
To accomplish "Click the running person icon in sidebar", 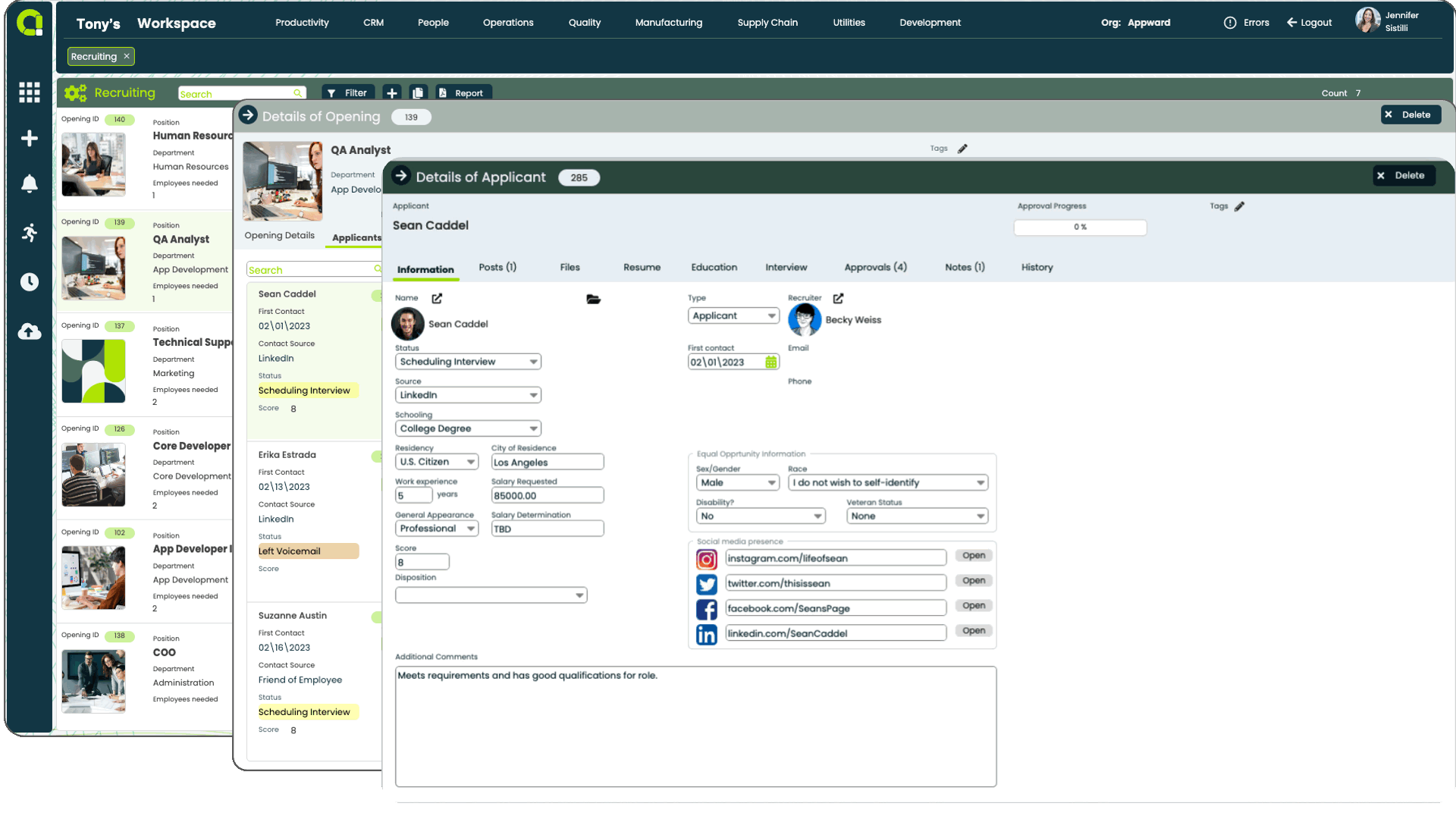I will (x=30, y=233).
